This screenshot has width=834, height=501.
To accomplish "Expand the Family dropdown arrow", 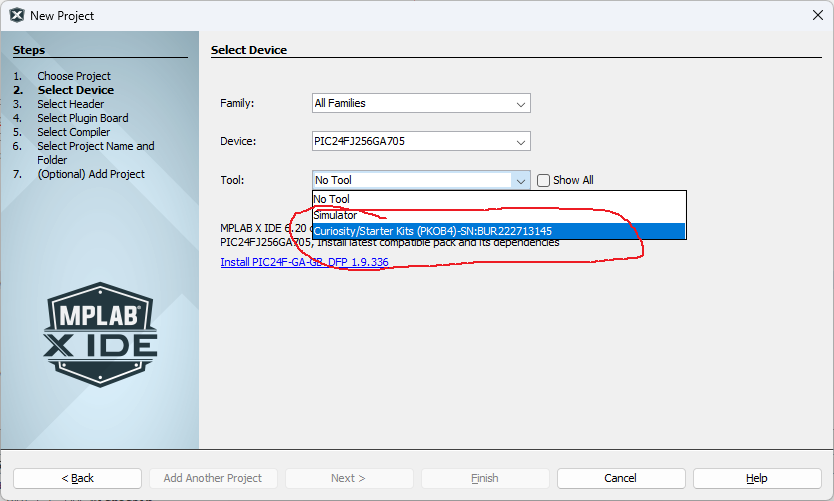I will 520,104.
